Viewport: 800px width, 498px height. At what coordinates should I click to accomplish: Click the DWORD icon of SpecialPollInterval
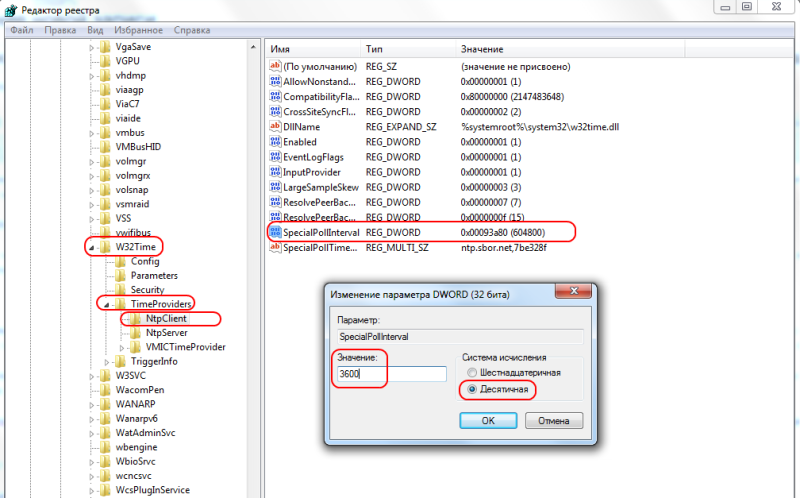276,232
